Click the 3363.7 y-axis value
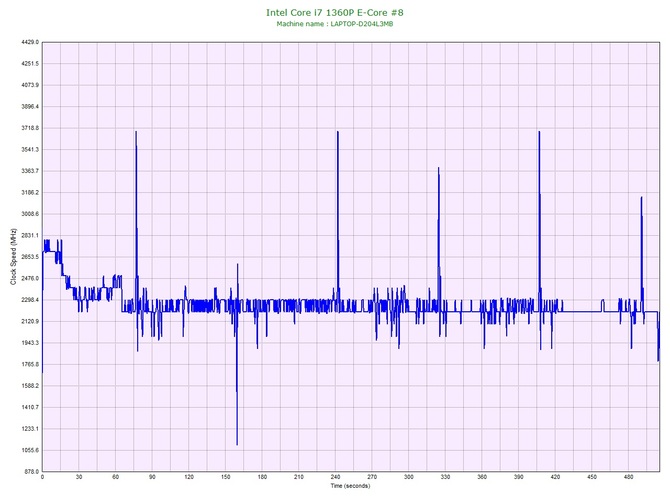This screenshot has width=670, height=503. pos(30,171)
